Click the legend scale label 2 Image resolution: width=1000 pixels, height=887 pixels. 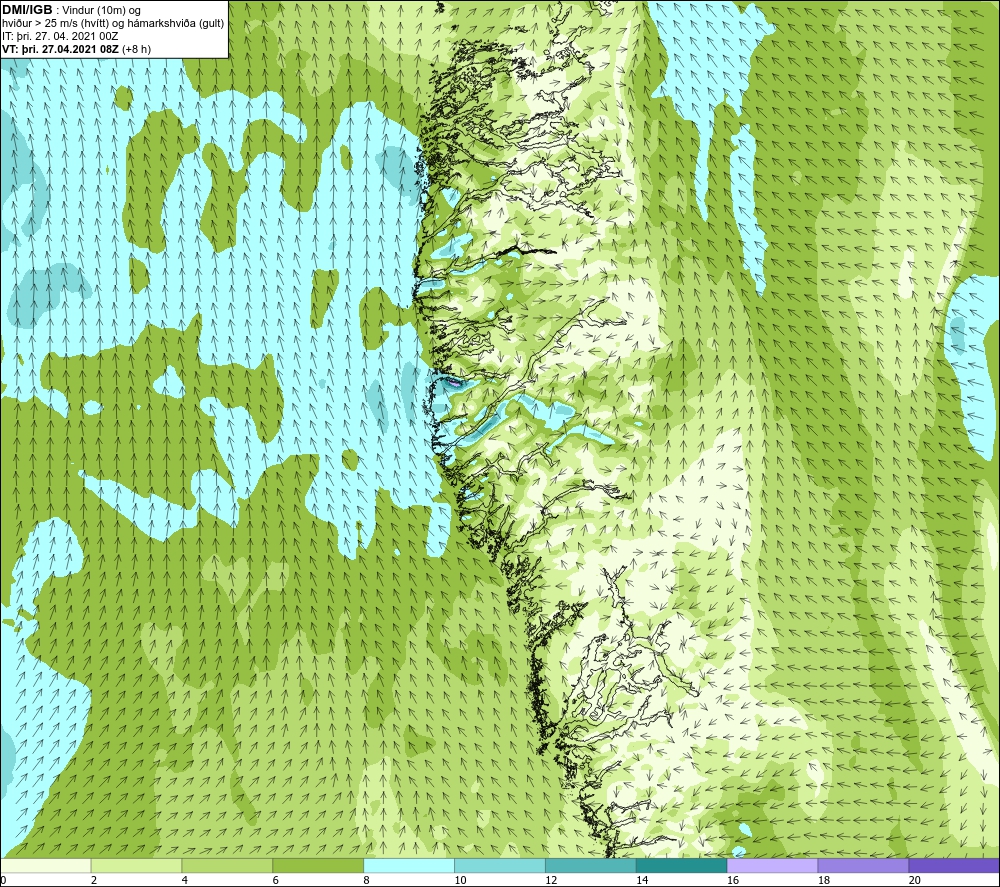(94, 880)
